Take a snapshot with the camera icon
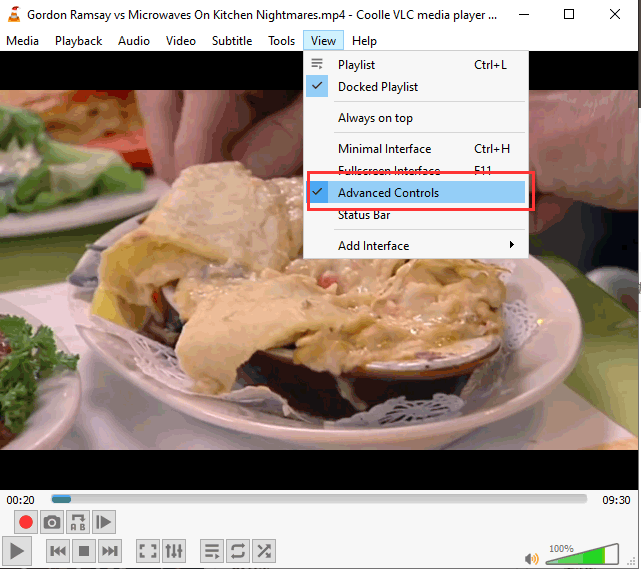Viewport: 641px width, 569px height. 52,522
